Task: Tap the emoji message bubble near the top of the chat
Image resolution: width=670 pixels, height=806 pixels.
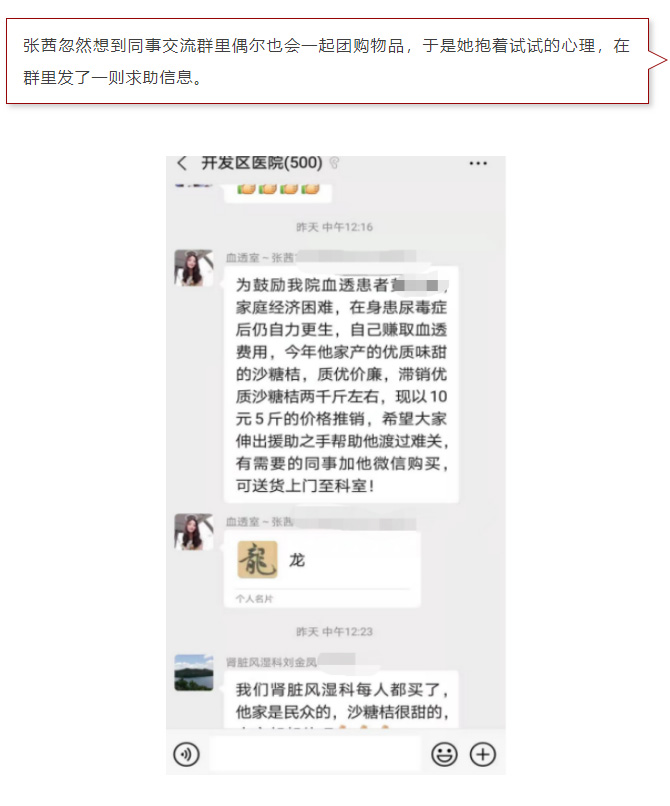Action: (x=278, y=193)
